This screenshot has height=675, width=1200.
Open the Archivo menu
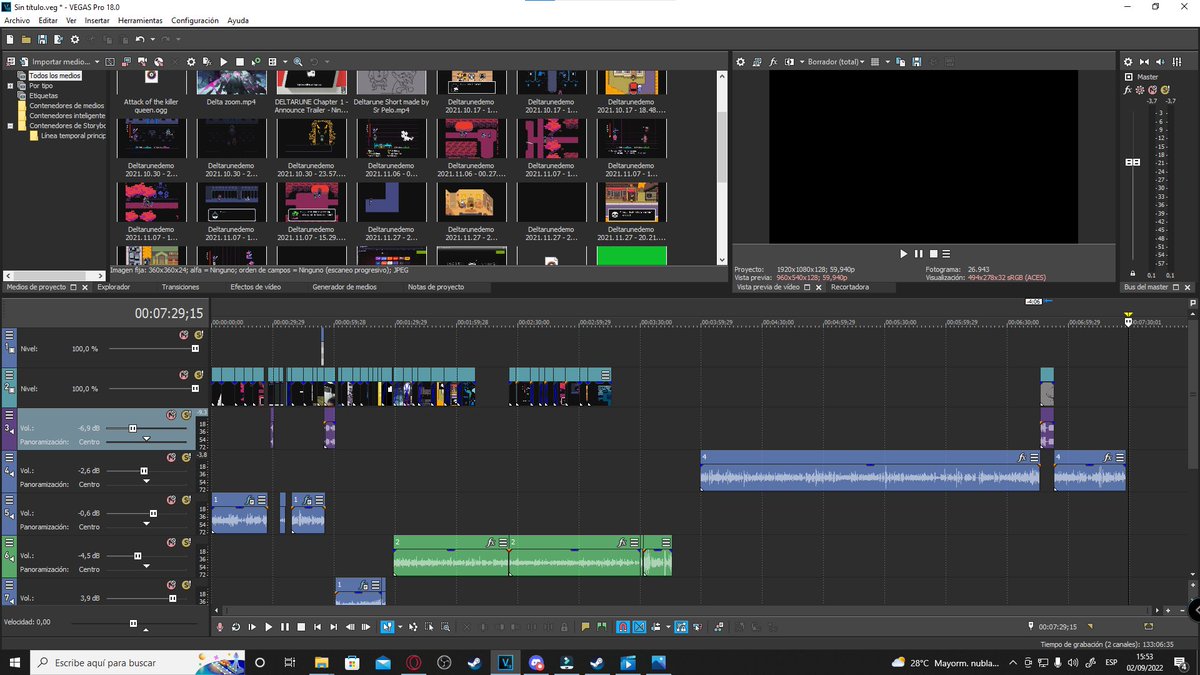pos(17,20)
